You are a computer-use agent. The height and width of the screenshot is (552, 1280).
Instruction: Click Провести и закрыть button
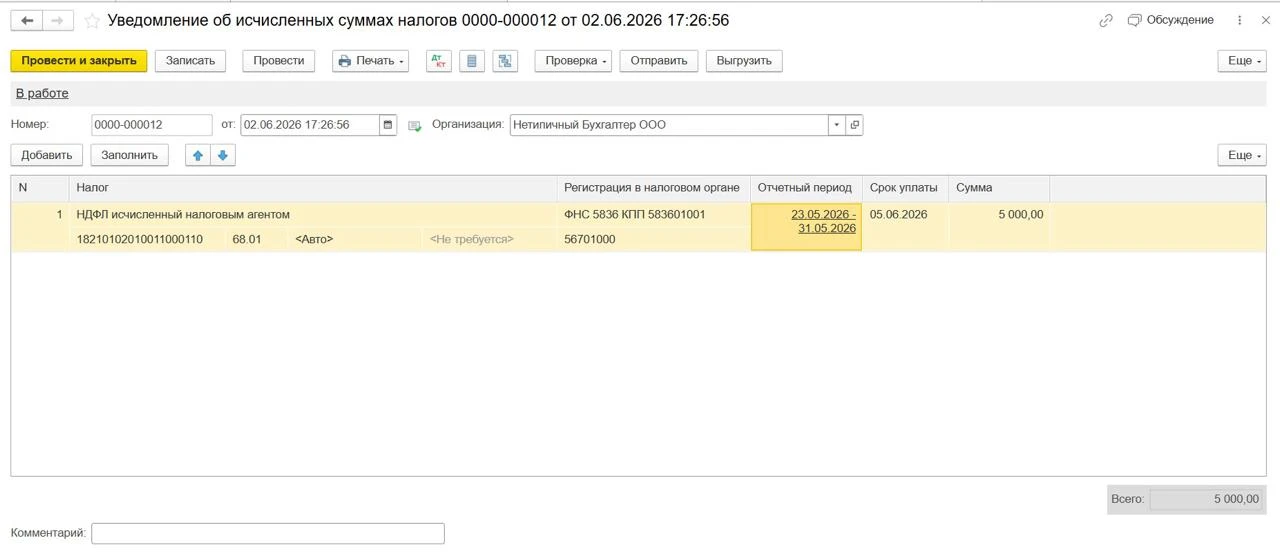click(79, 61)
